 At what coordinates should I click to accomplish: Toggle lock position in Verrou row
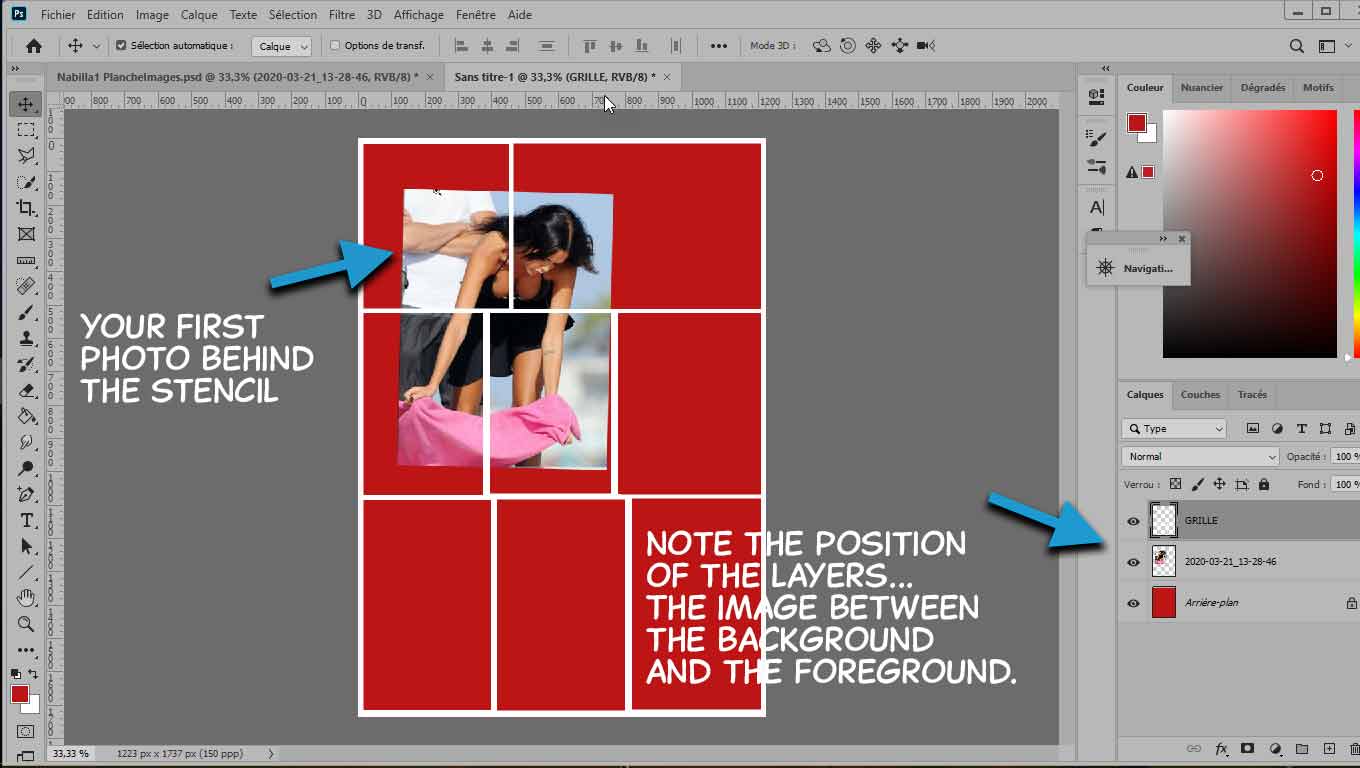(1219, 484)
